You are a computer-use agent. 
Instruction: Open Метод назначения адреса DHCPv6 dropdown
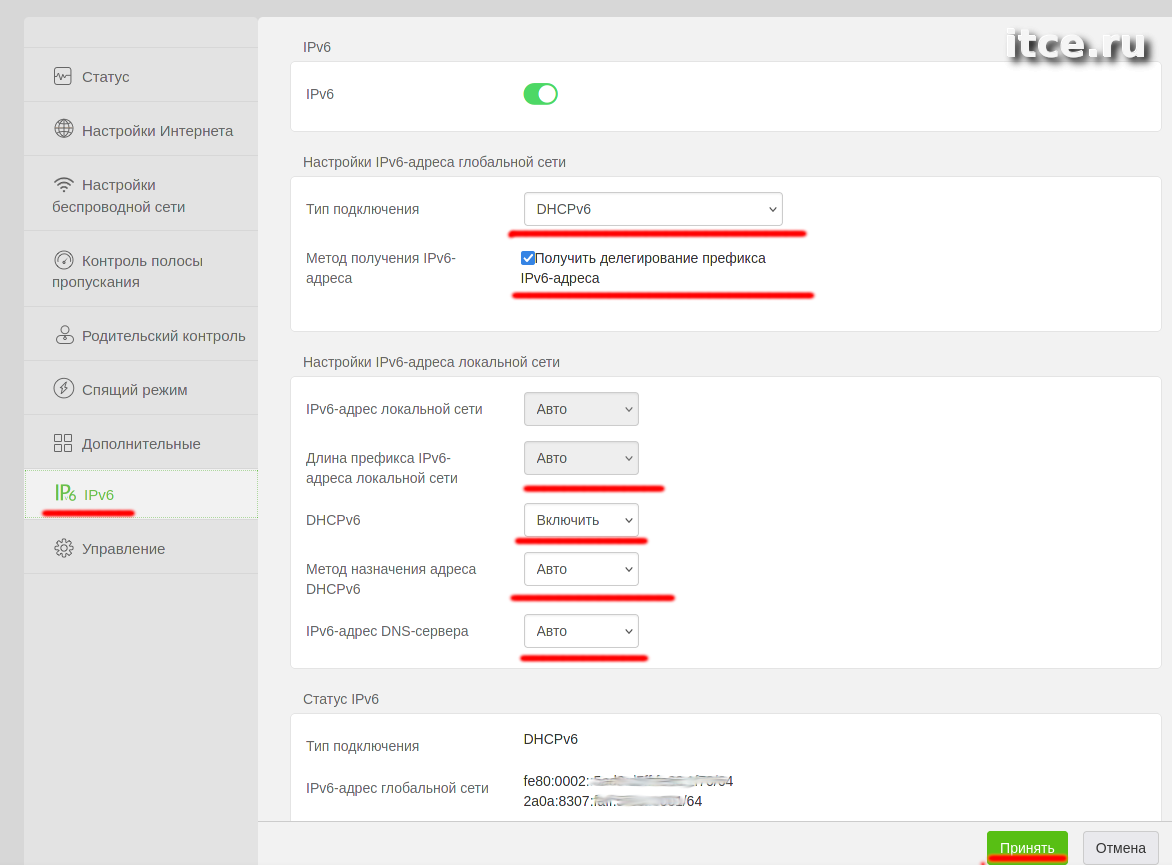(x=582, y=570)
